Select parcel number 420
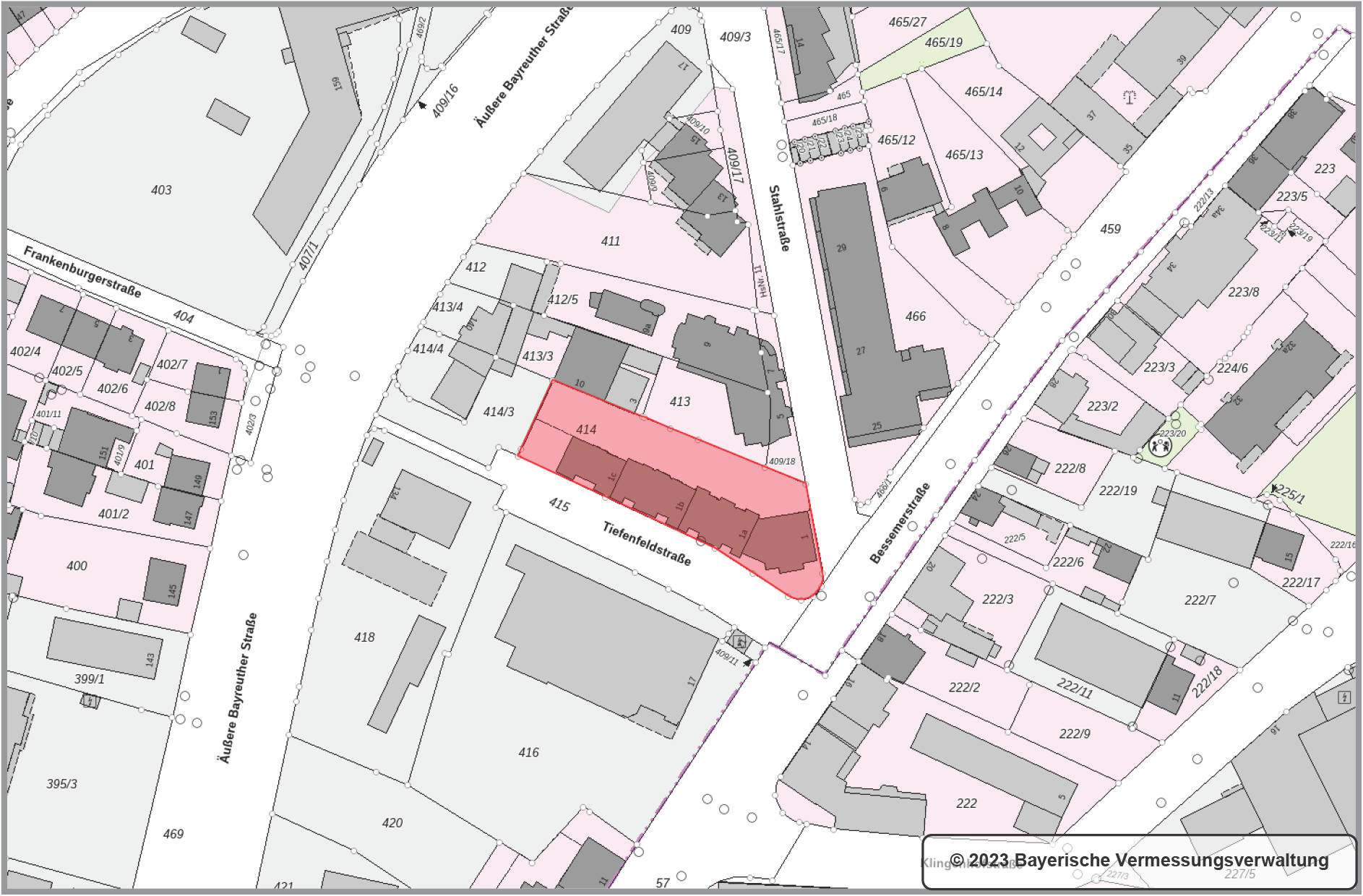Viewport: 1363px width, 896px height. point(392,822)
